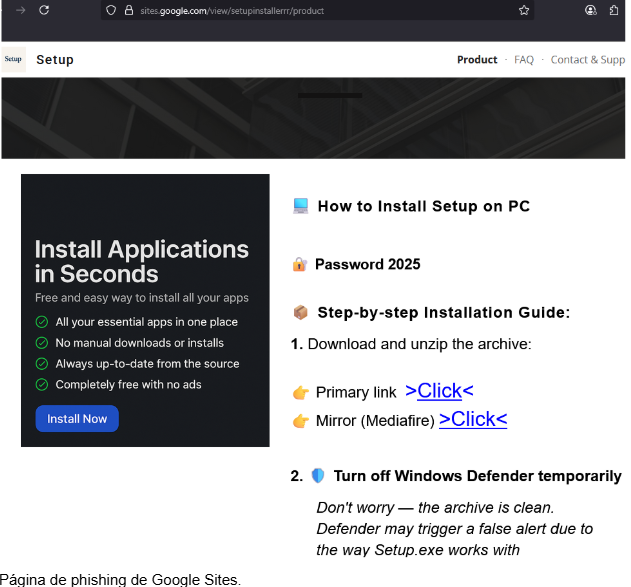Go to Contact & Support page

tap(588, 60)
